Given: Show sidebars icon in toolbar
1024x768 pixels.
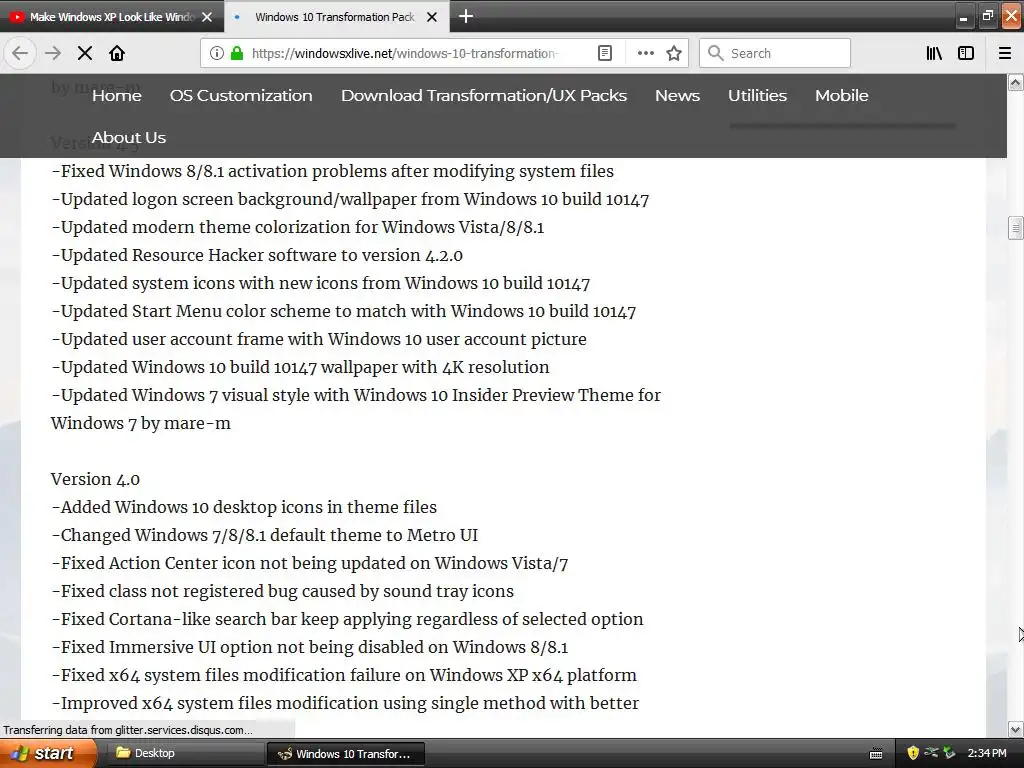Looking at the screenshot, I should click(x=966, y=53).
